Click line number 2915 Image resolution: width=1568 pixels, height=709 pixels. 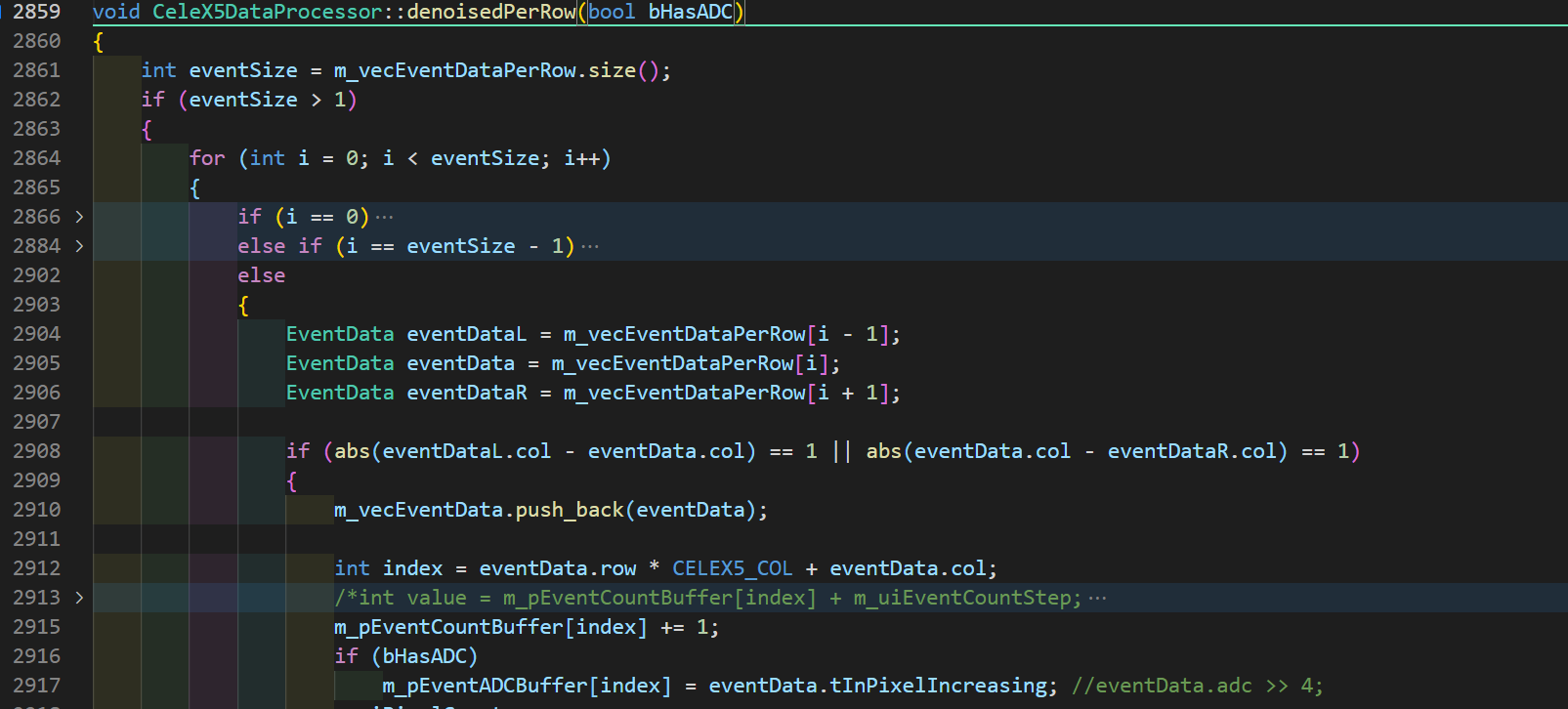pyautogui.click(x=37, y=627)
